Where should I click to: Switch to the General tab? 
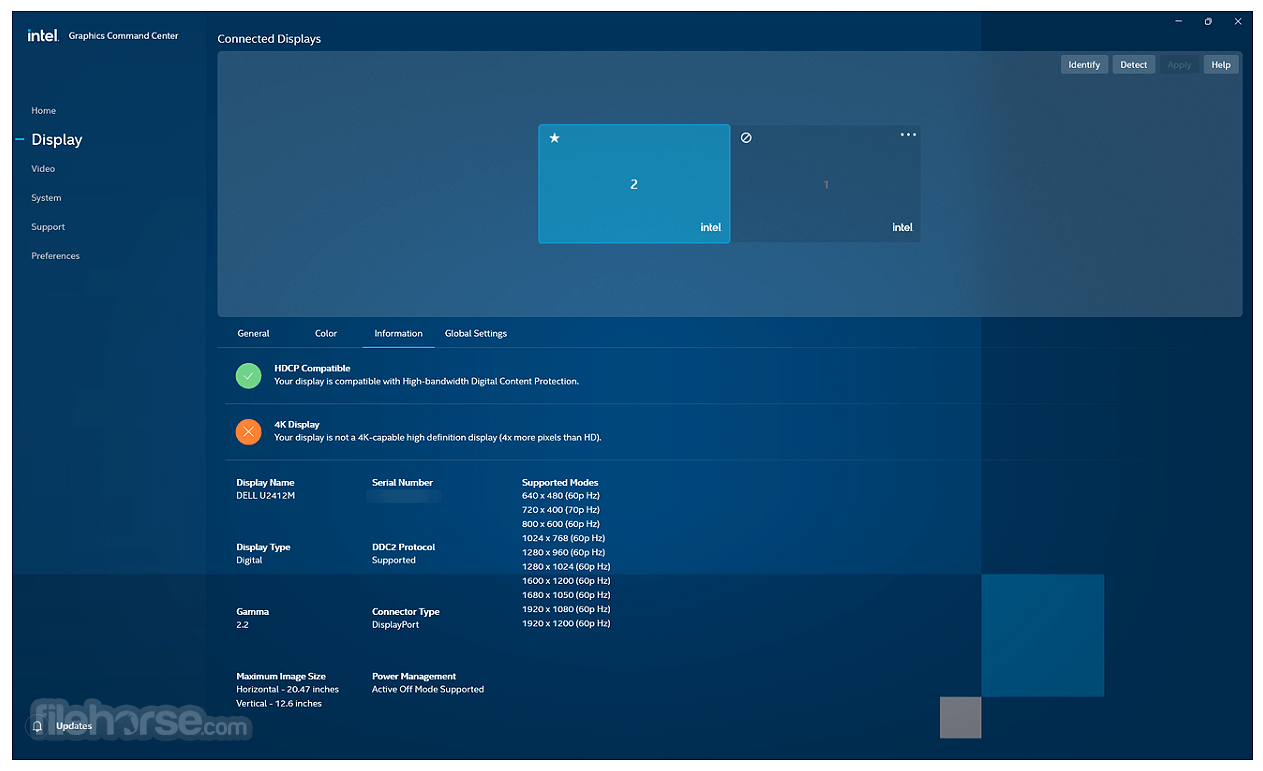(253, 334)
